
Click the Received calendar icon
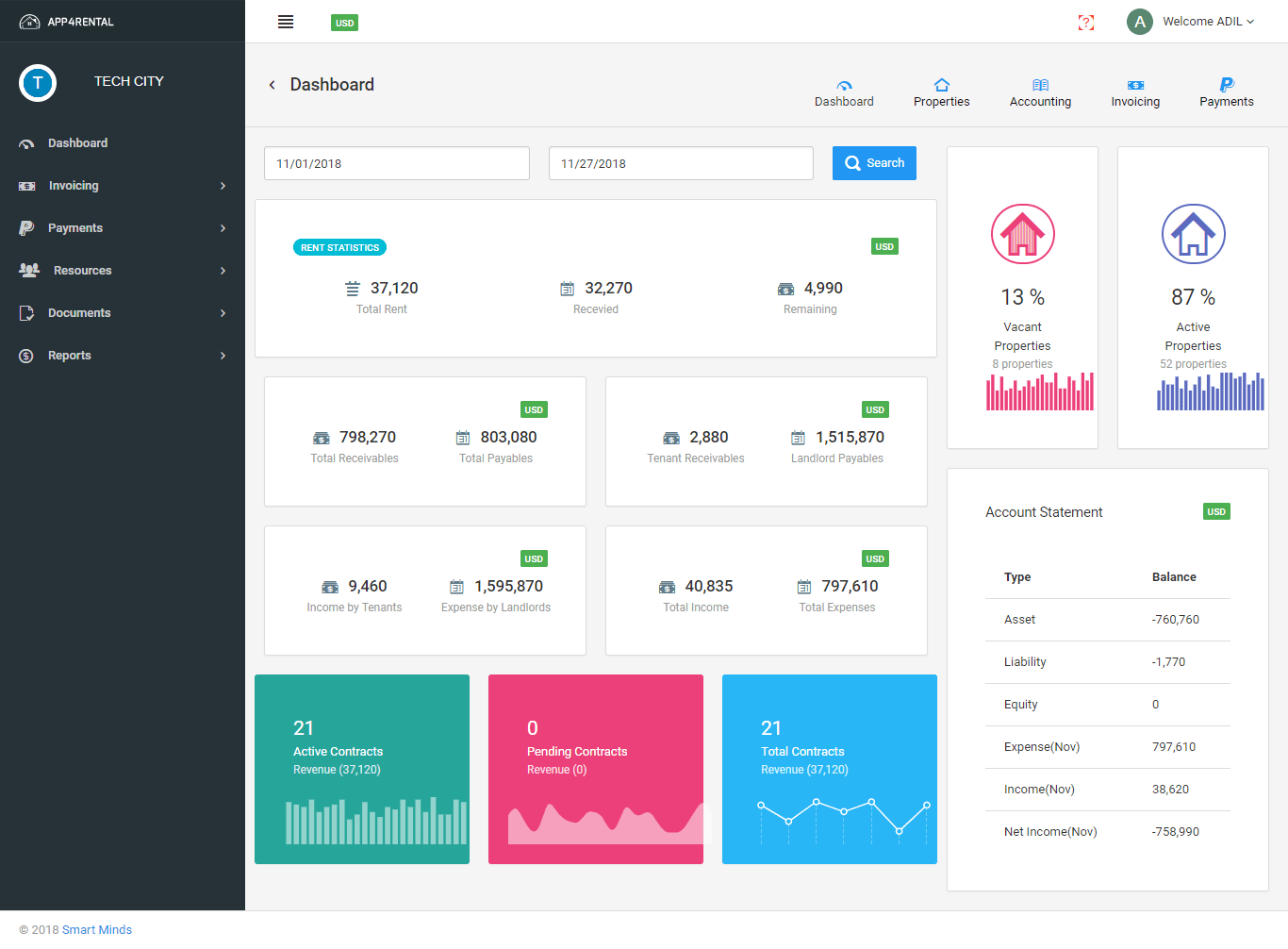[x=568, y=289]
